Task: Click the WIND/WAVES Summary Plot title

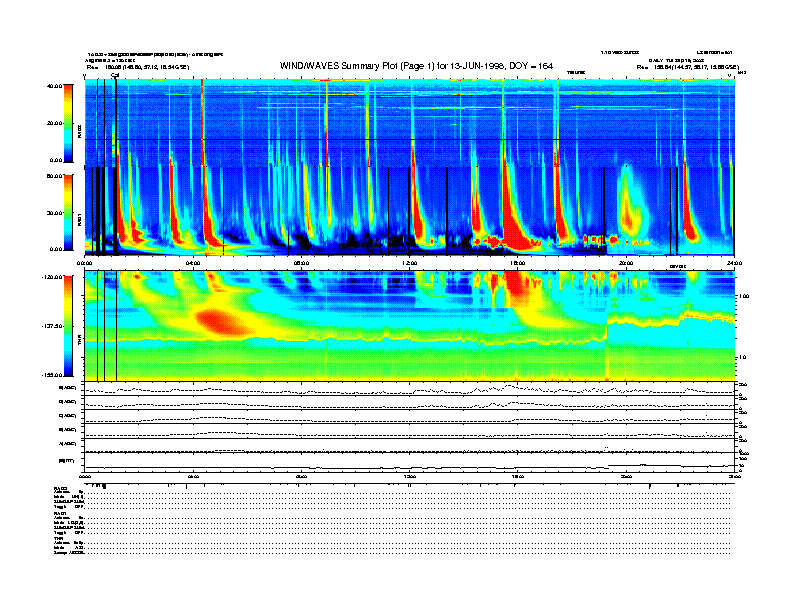Action: (x=416, y=66)
